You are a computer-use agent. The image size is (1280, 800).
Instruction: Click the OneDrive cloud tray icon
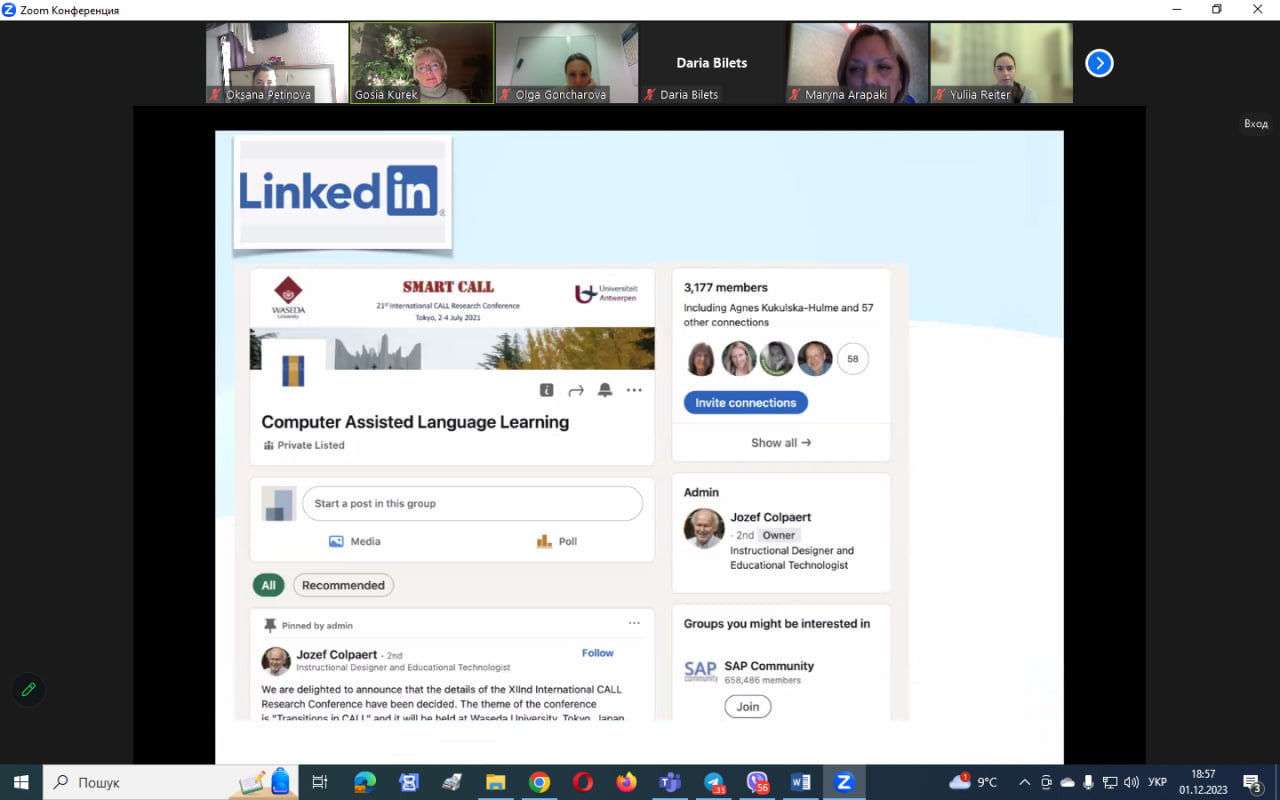tap(1067, 782)
